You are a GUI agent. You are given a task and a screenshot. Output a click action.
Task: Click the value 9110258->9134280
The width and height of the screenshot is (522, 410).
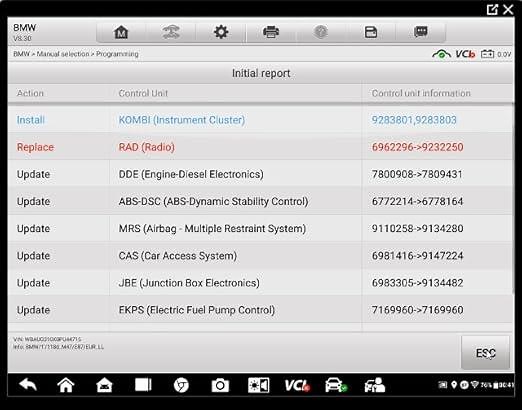(x=417, y=229)
